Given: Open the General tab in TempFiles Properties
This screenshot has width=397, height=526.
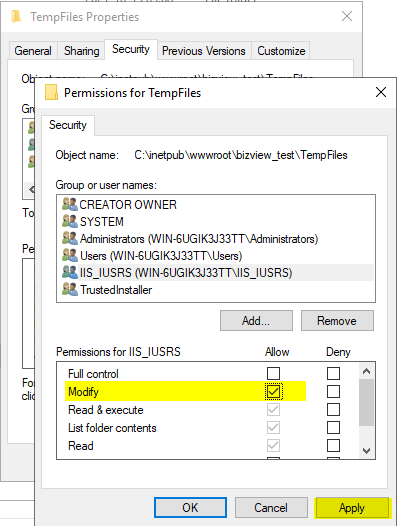Looking at the screenshot, I should (33, 51).
